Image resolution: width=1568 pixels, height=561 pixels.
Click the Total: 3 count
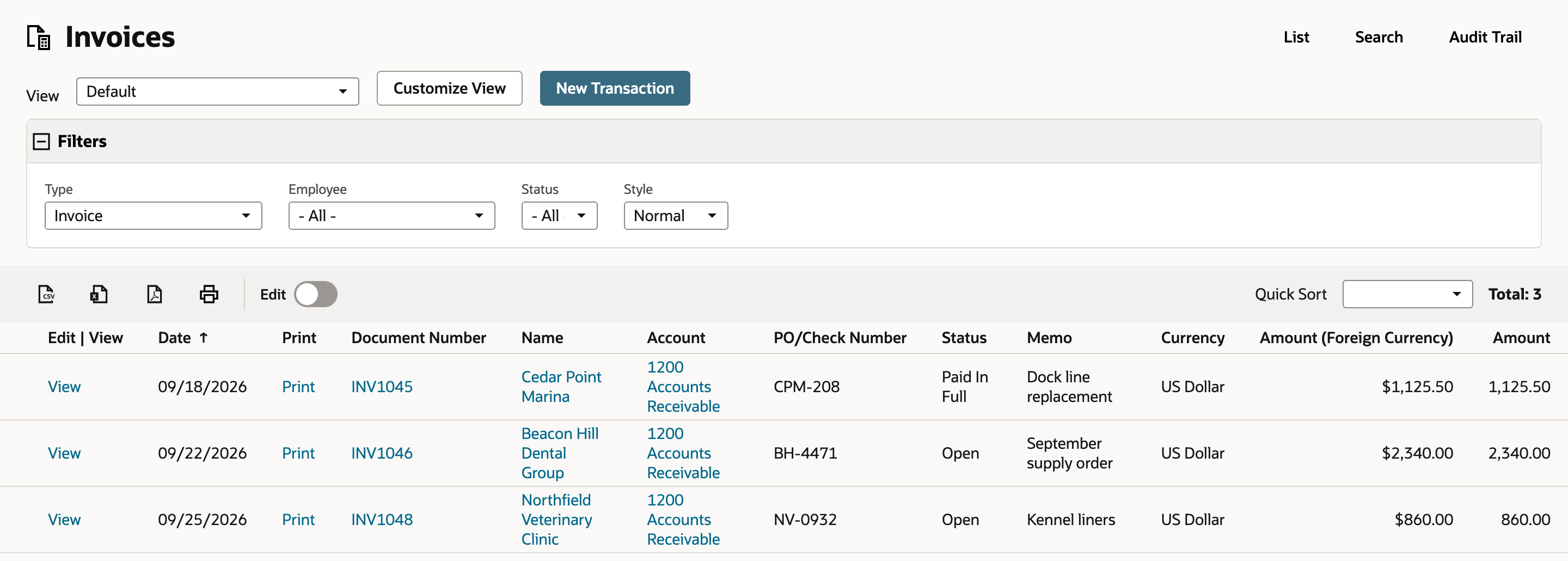[1515, 294]
